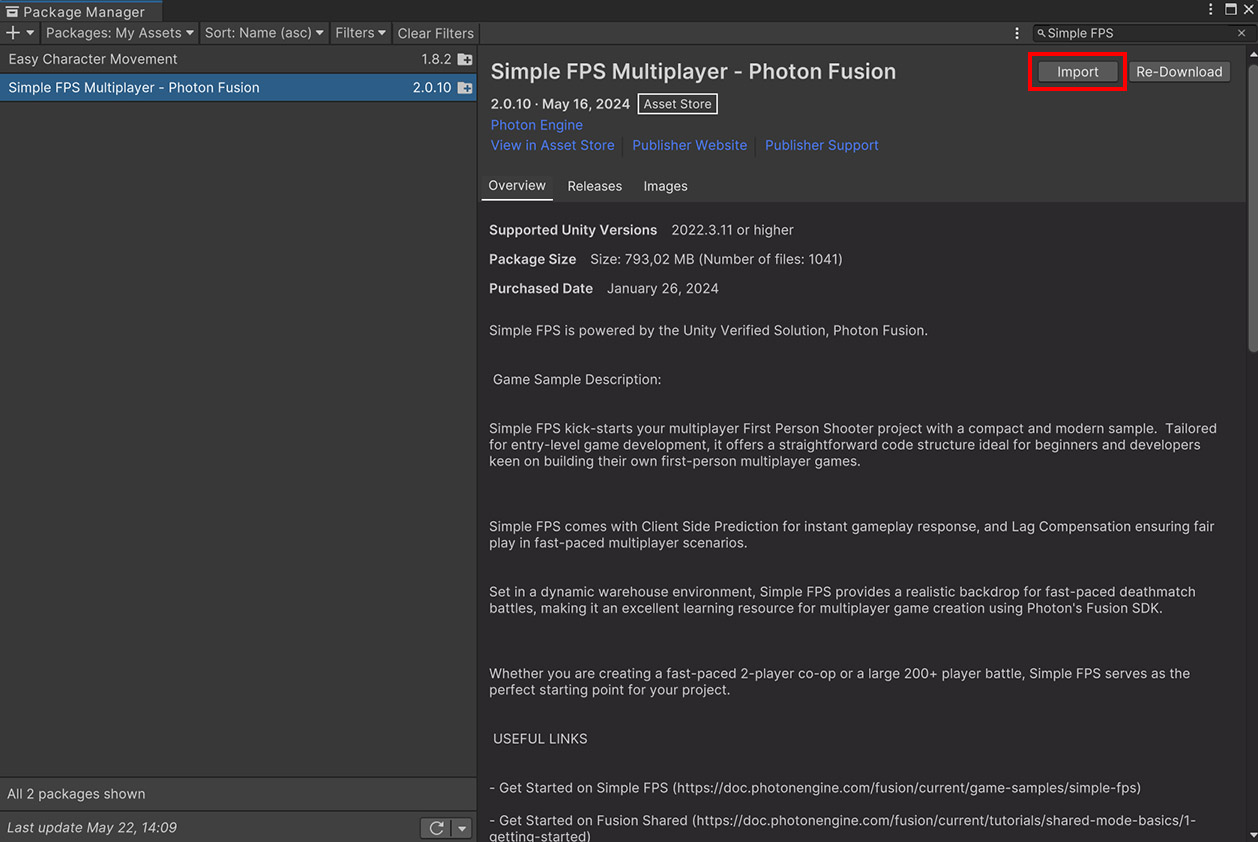Screen dimensions: 1258x842
Task: Open the Packages: My Assets dropdown
Action: tap(119, 33)
